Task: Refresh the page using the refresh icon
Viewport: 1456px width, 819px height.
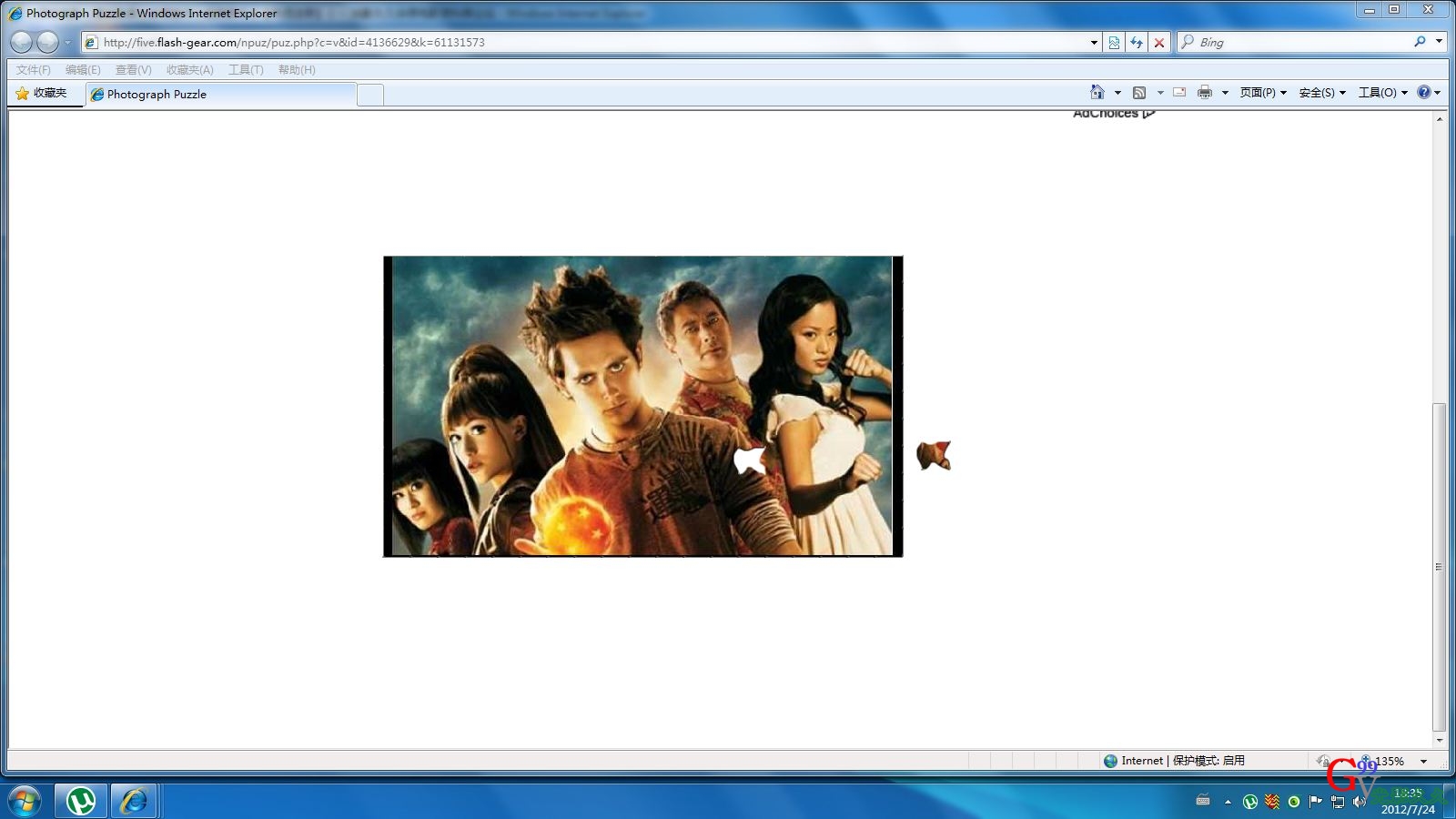Action: tap(1137, 43)
